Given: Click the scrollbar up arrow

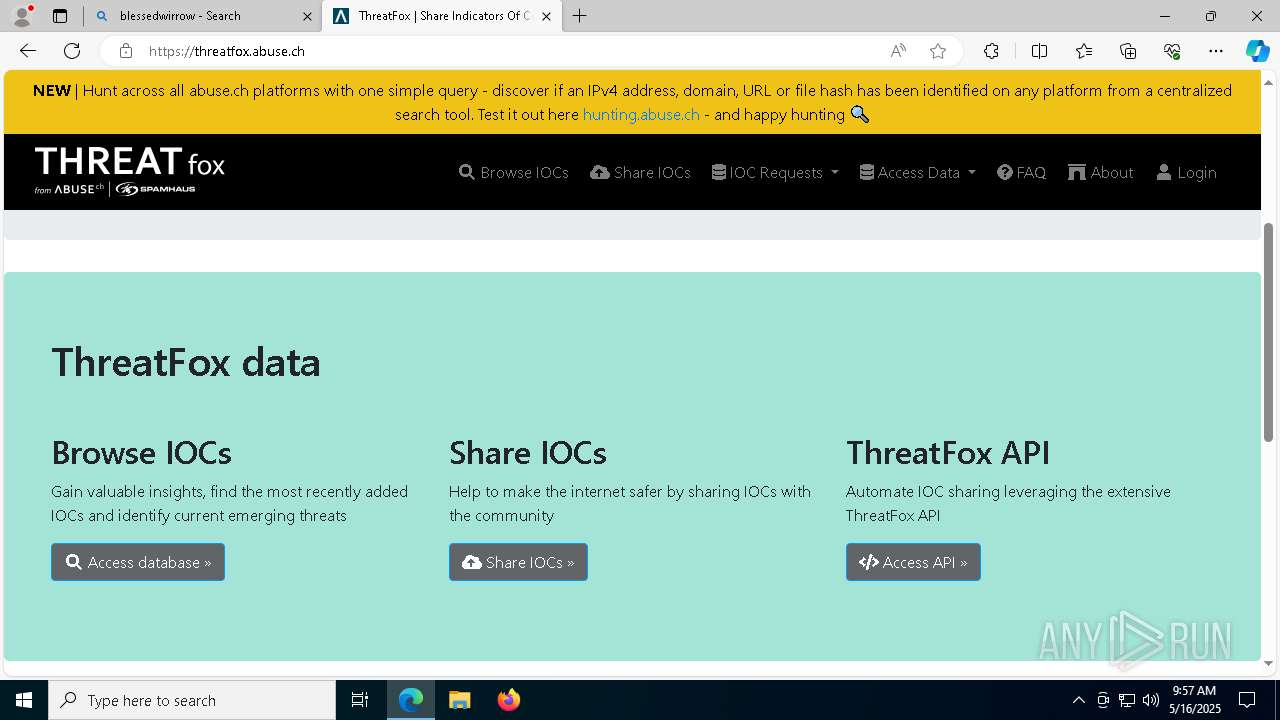Looking at the screenshot, I should (x=1269, y=81).
